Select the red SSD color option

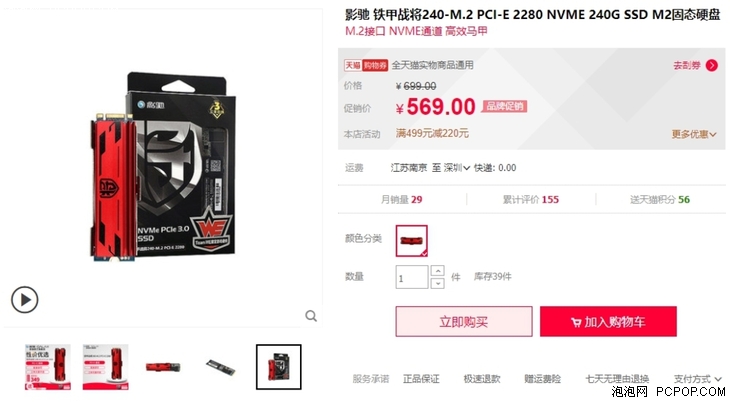point(412,241)
